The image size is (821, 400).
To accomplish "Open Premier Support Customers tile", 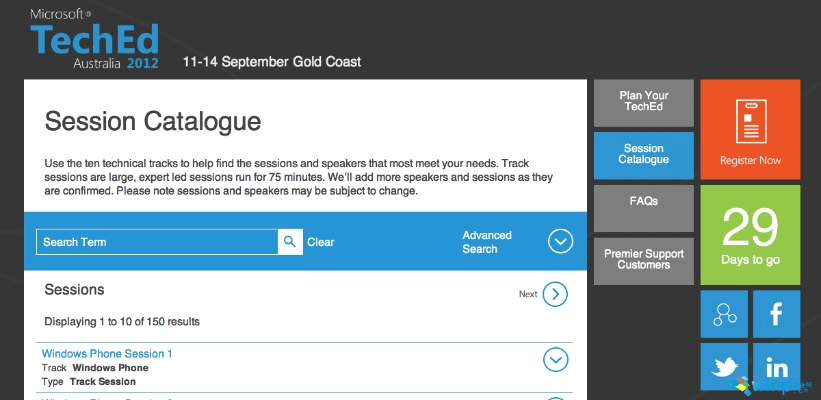I will coord(643,259).
